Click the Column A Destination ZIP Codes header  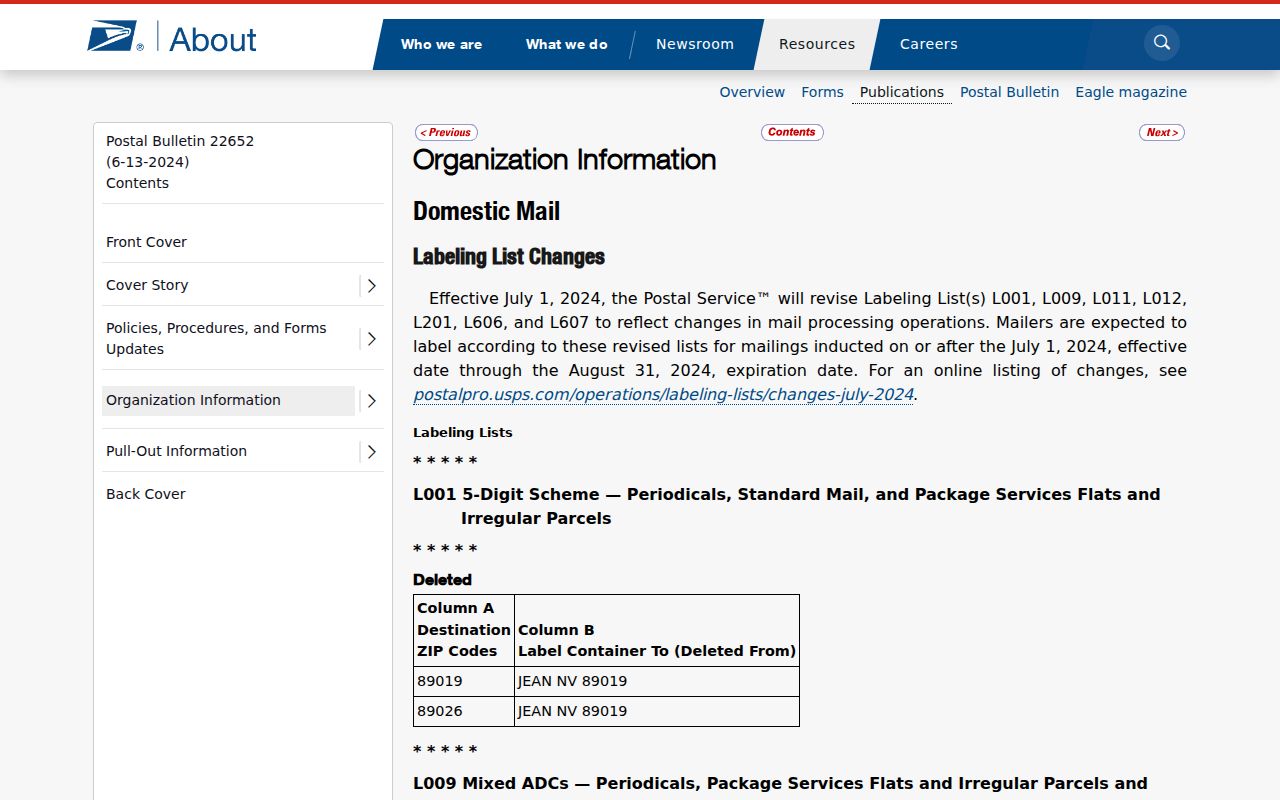point(464,630)
